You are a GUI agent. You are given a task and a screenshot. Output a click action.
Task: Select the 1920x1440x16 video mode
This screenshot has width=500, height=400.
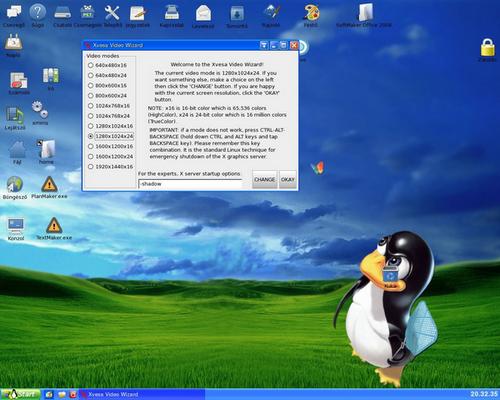(110, 166)
